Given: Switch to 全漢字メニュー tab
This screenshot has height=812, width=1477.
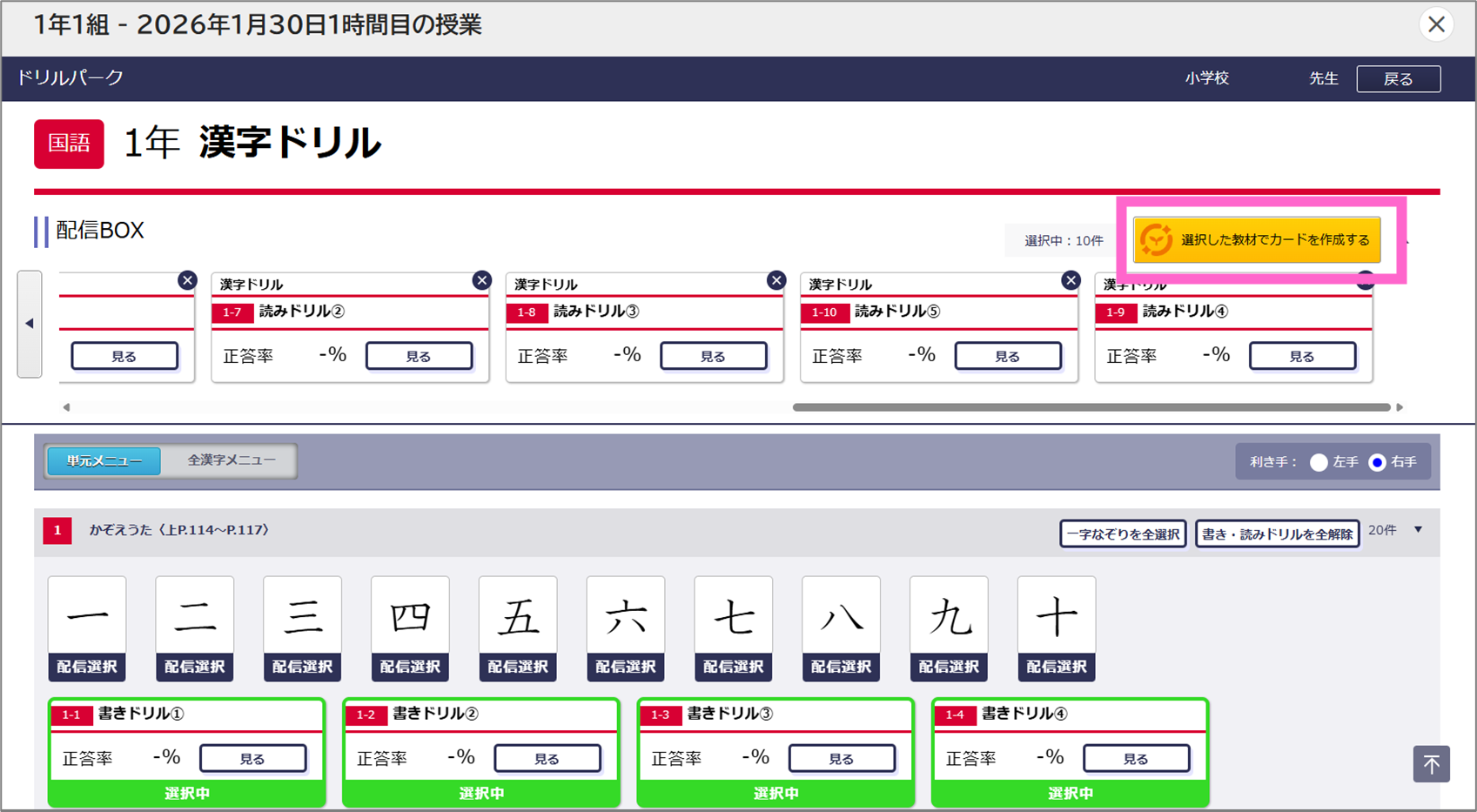Looking at the screenshot, I should (232, 460).
